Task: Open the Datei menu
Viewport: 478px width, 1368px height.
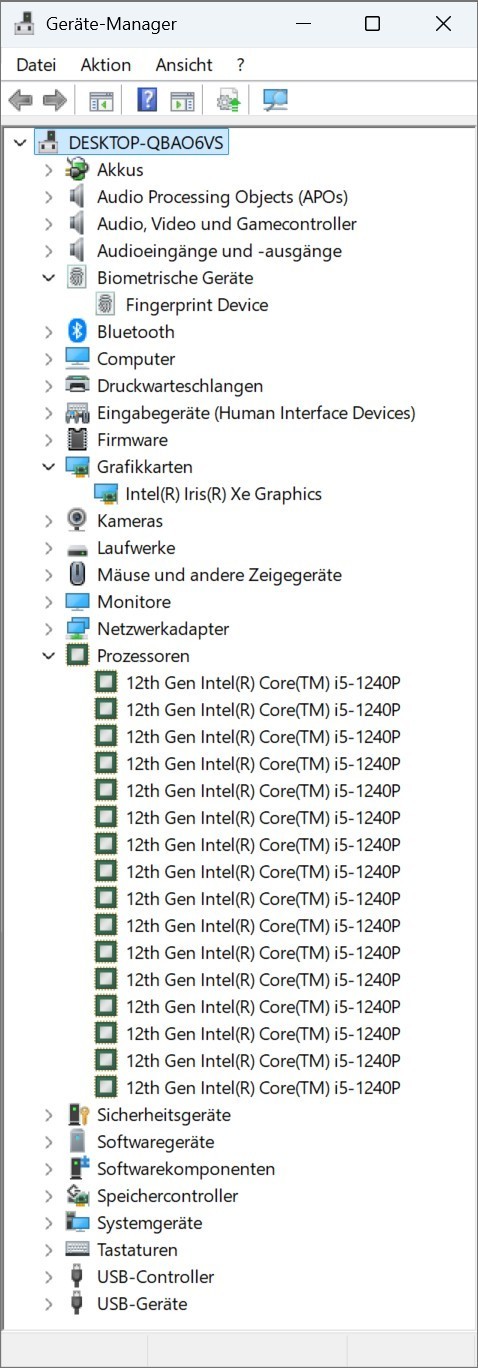Action: click(x=36, y=65)
